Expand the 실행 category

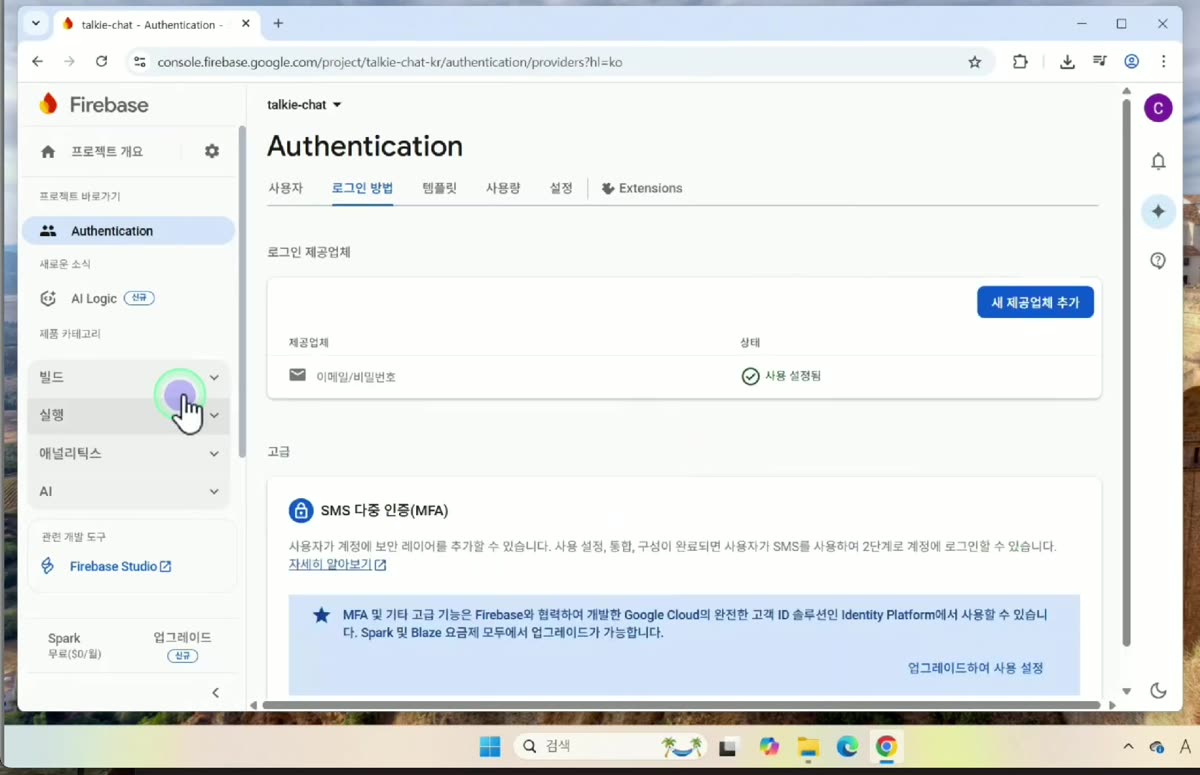(129, 415)
